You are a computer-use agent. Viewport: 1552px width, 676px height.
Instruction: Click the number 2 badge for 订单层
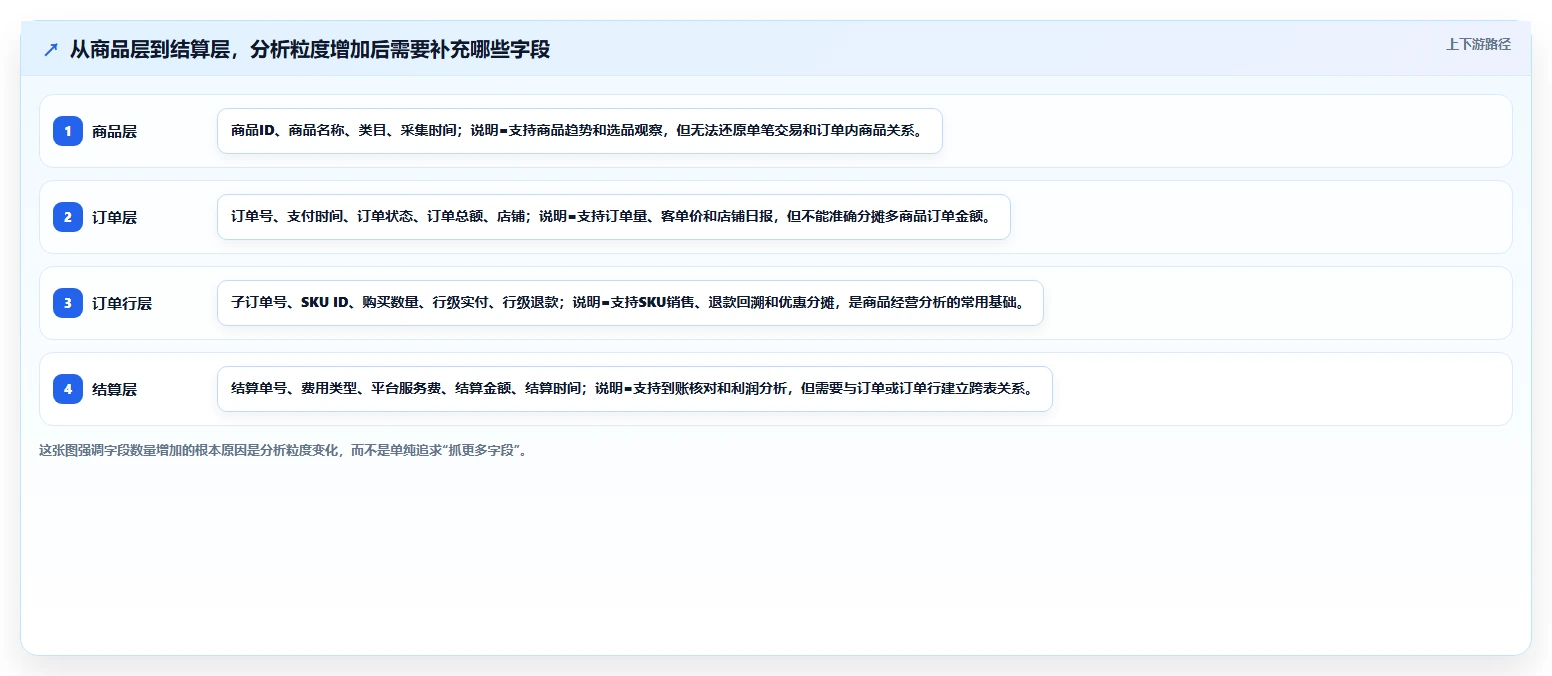(x=68, y=216)
